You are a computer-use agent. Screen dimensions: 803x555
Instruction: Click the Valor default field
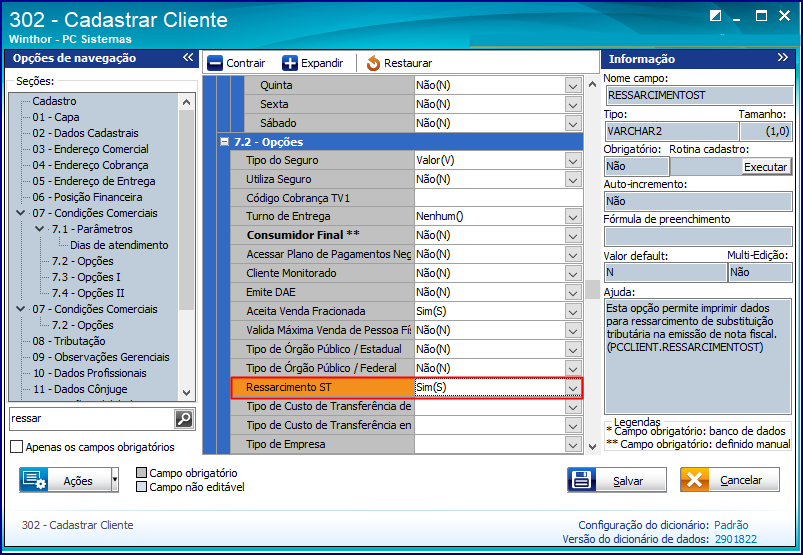[665, 272]
